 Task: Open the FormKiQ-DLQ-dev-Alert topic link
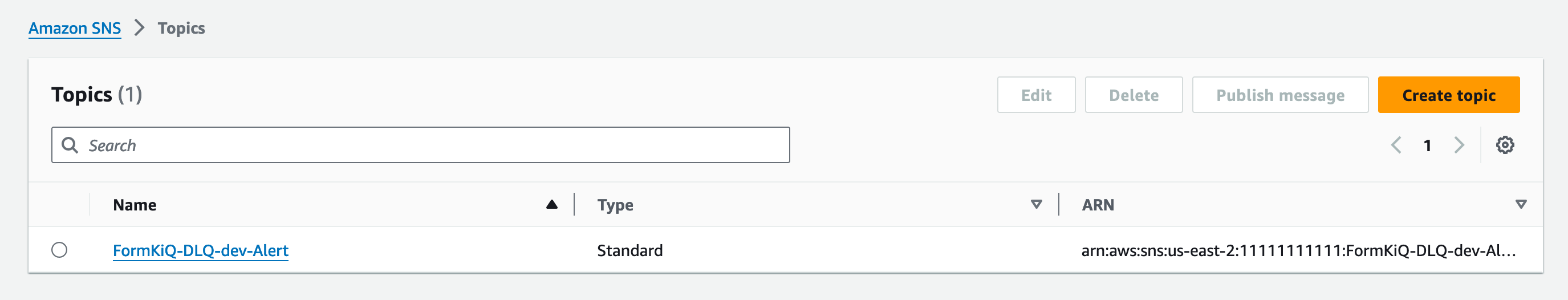(200, 251)
